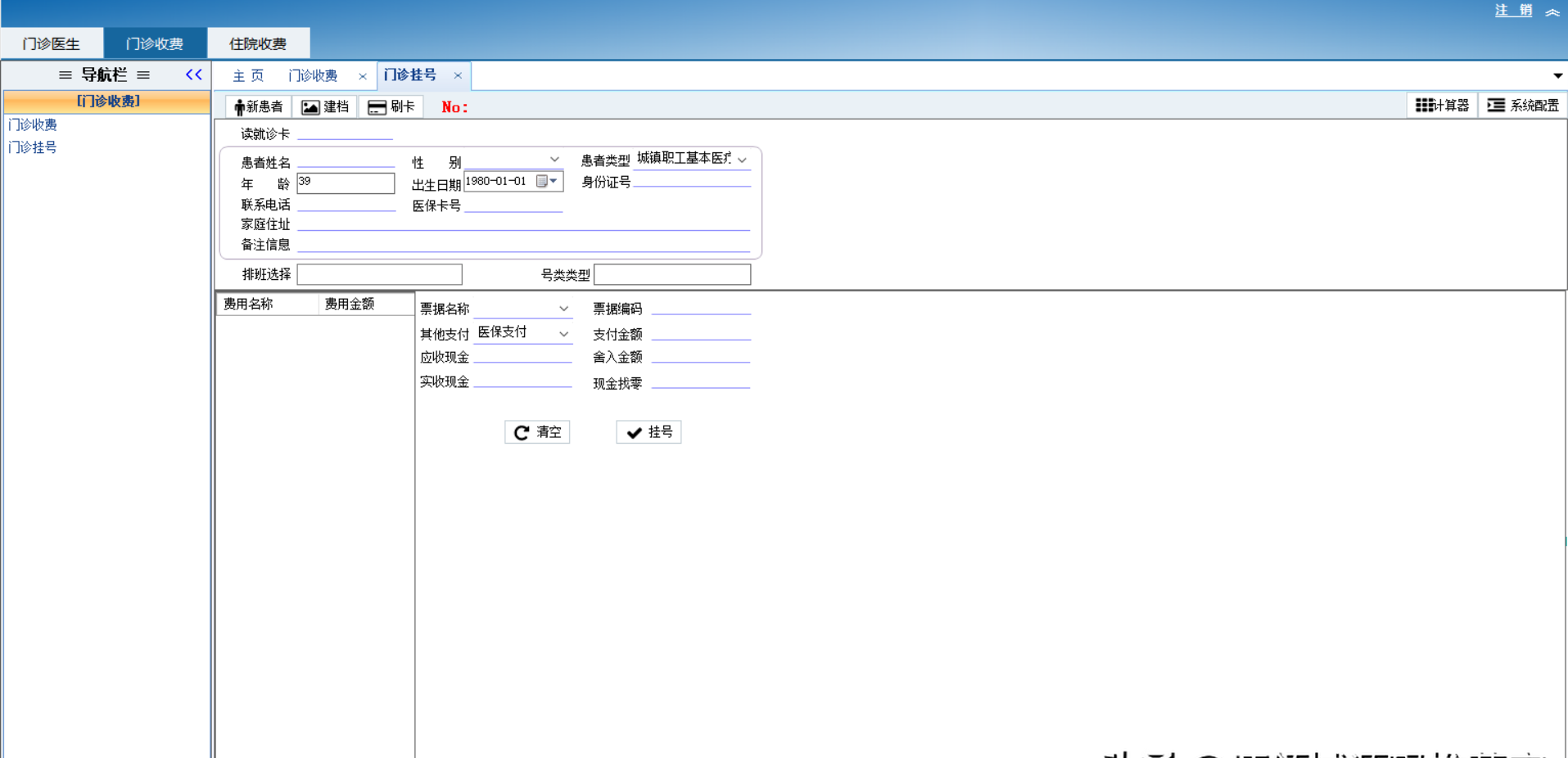
Task: Switch to the 住院收费 top tab
Action: 258,43
